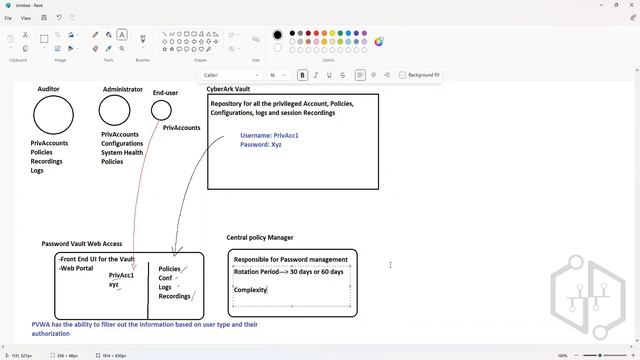The height and width of the screenshot is (360, 640).
Task: Open the font size dropdown
Action: coord(277,75)
